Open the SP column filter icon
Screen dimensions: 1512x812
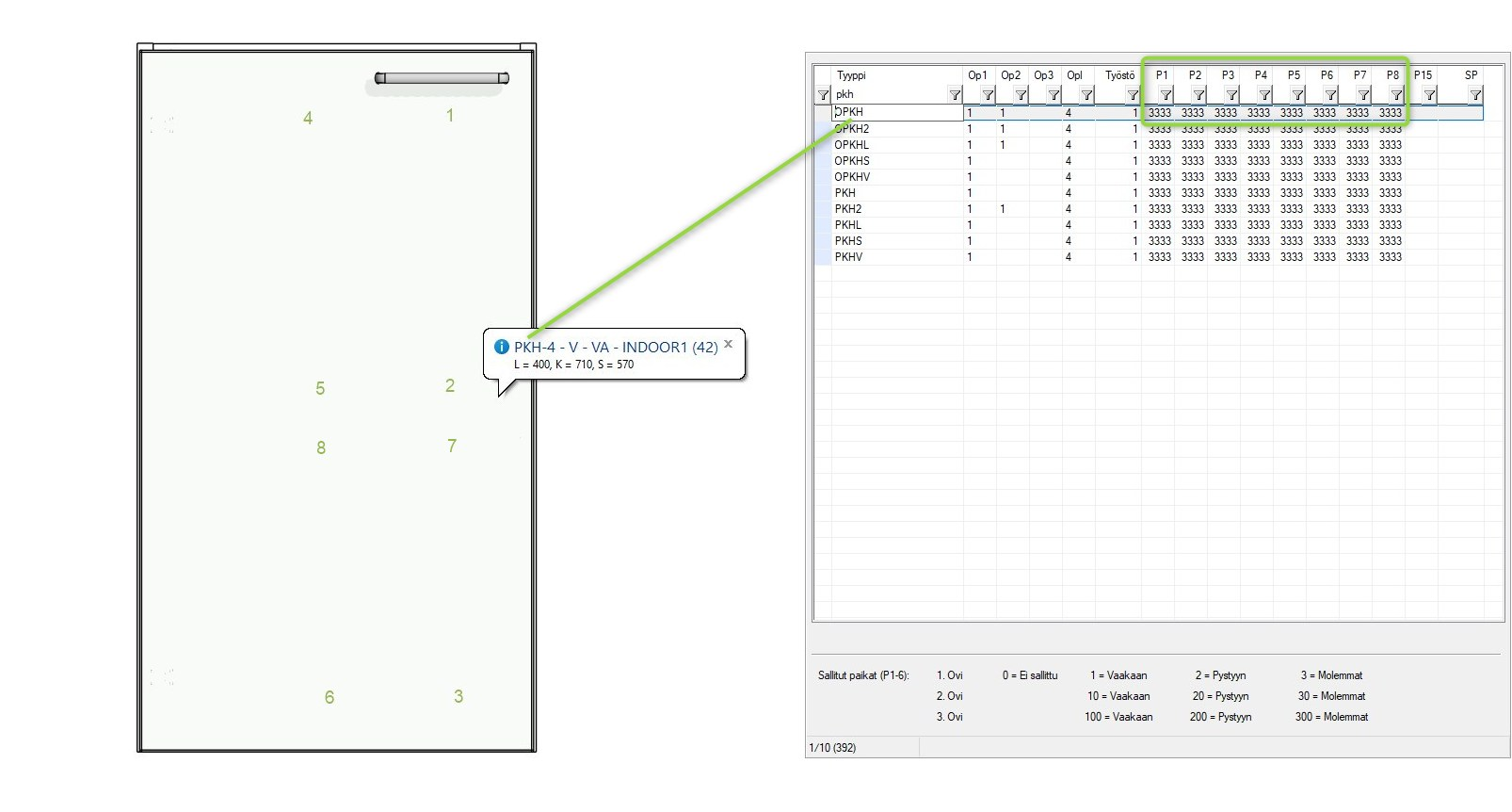point(1475,95)
